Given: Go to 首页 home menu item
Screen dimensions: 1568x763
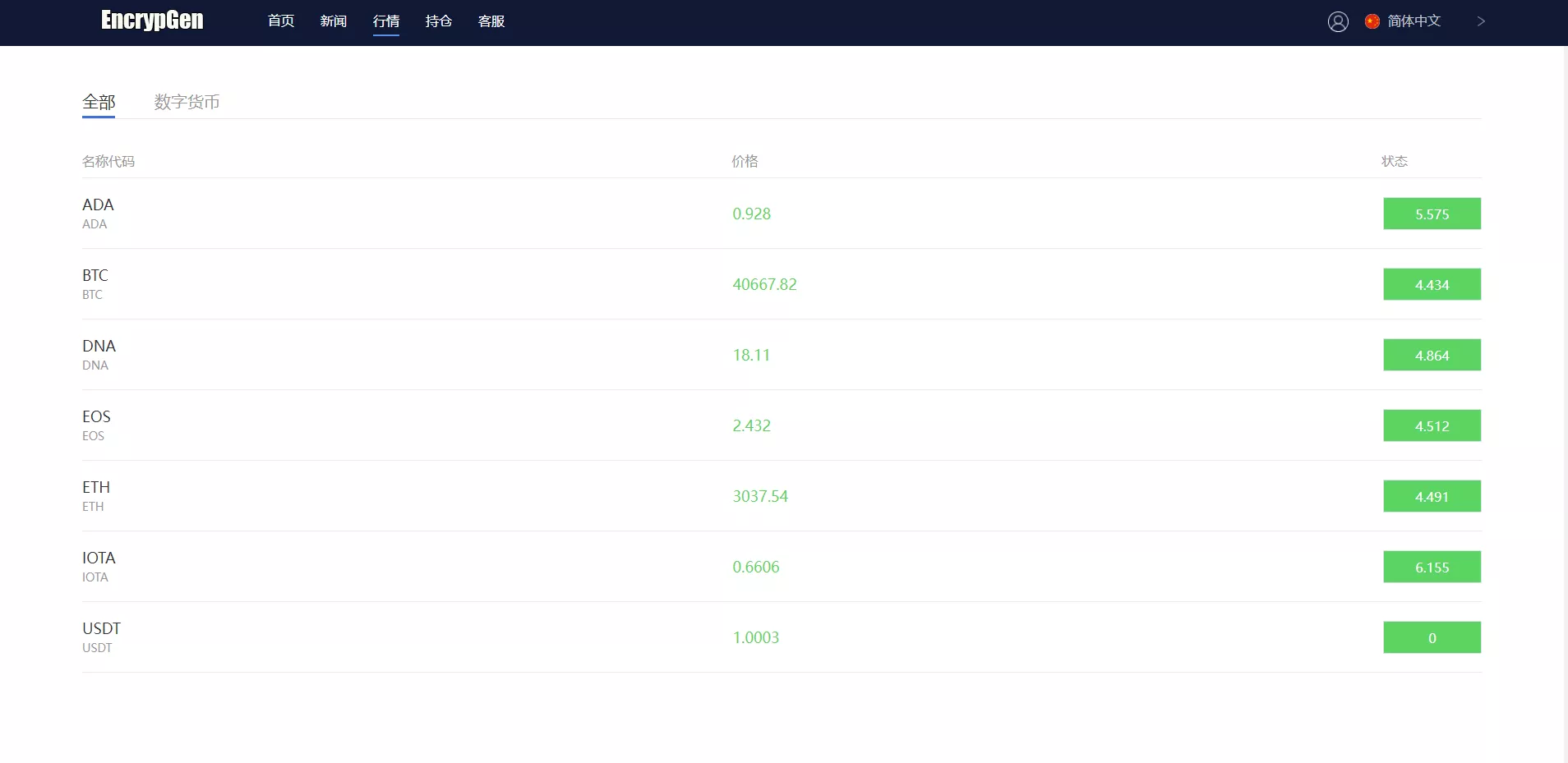Looking at the screenshot, I should coord(281,21).
